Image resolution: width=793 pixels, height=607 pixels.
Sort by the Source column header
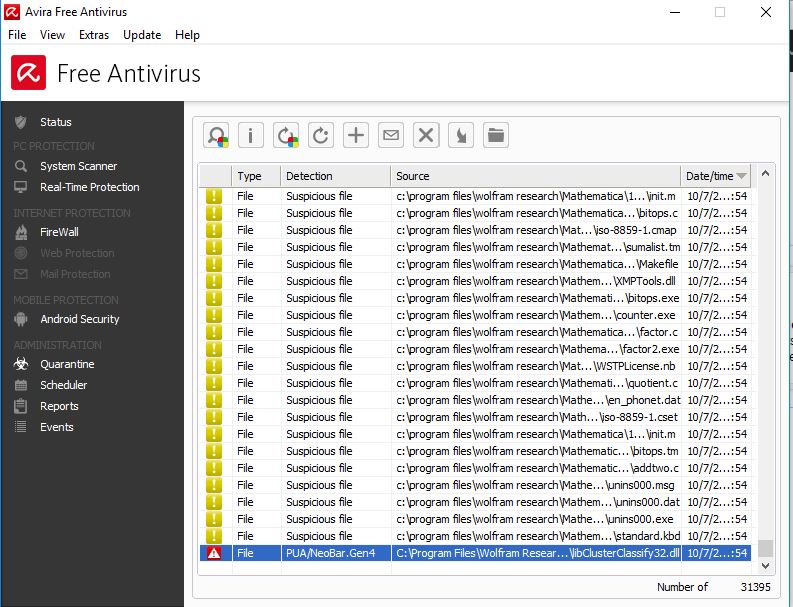536,176
